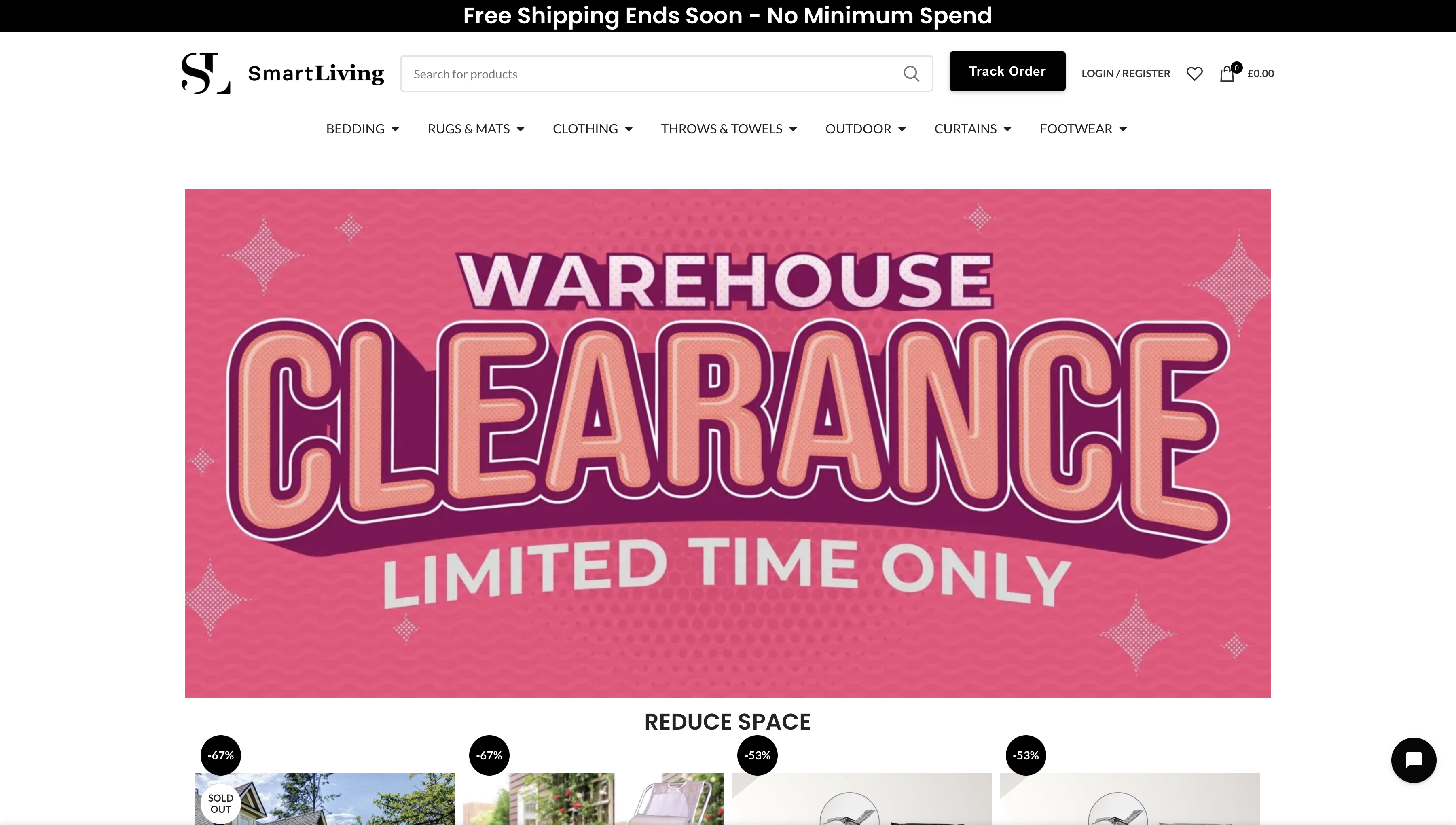Open the CLOTHING menu item
Screen dimensions: 1456x825
pyautogui.click(x=585, y=129)
